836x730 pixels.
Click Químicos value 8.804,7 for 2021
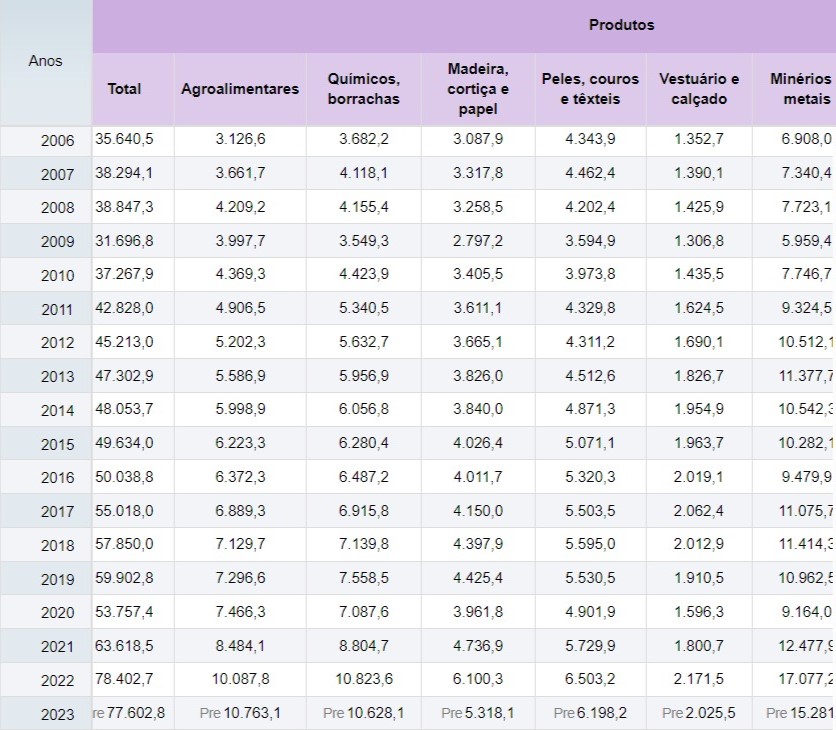point(365,646)
